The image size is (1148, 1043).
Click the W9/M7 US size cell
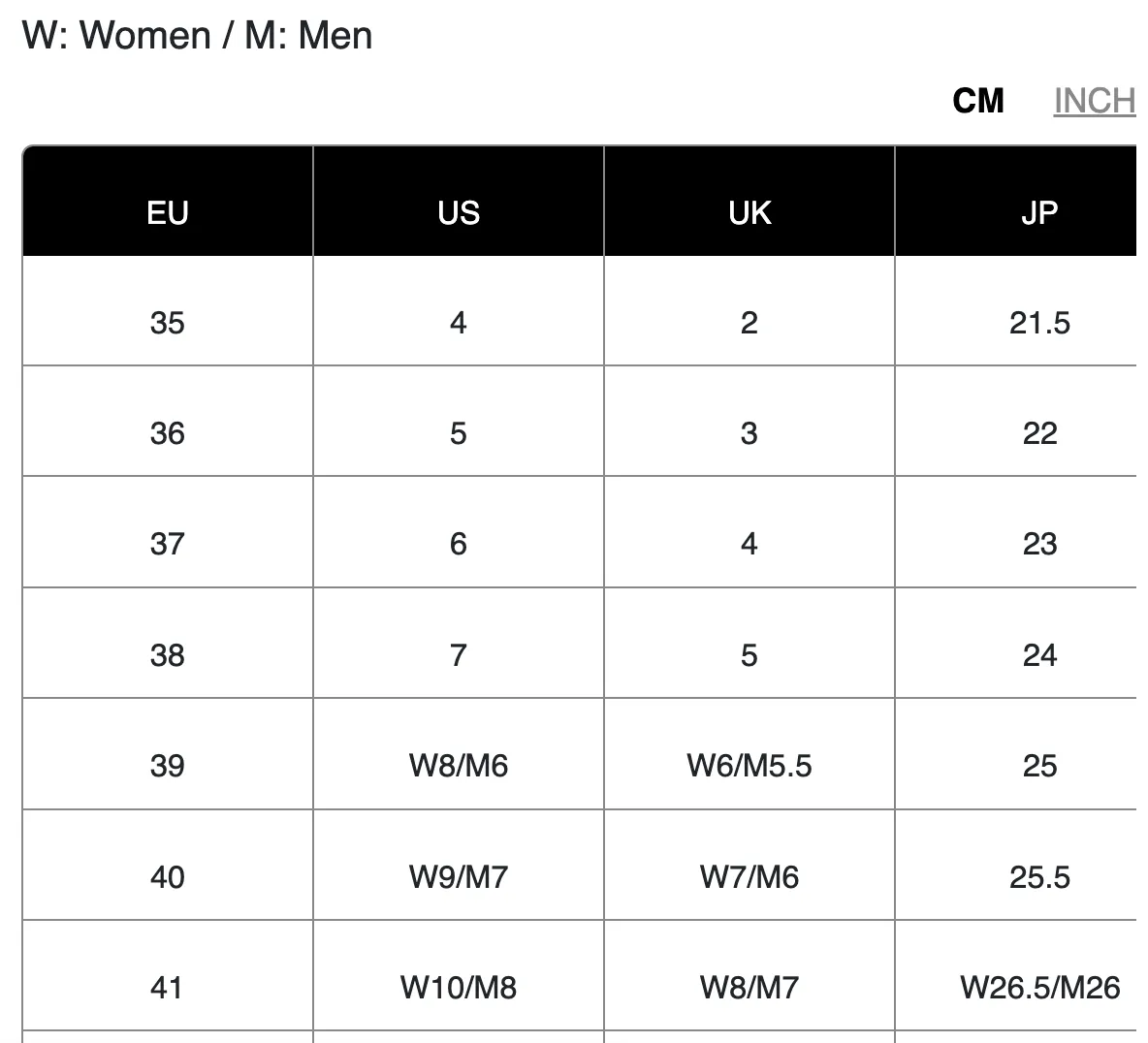tap(459, 865)
